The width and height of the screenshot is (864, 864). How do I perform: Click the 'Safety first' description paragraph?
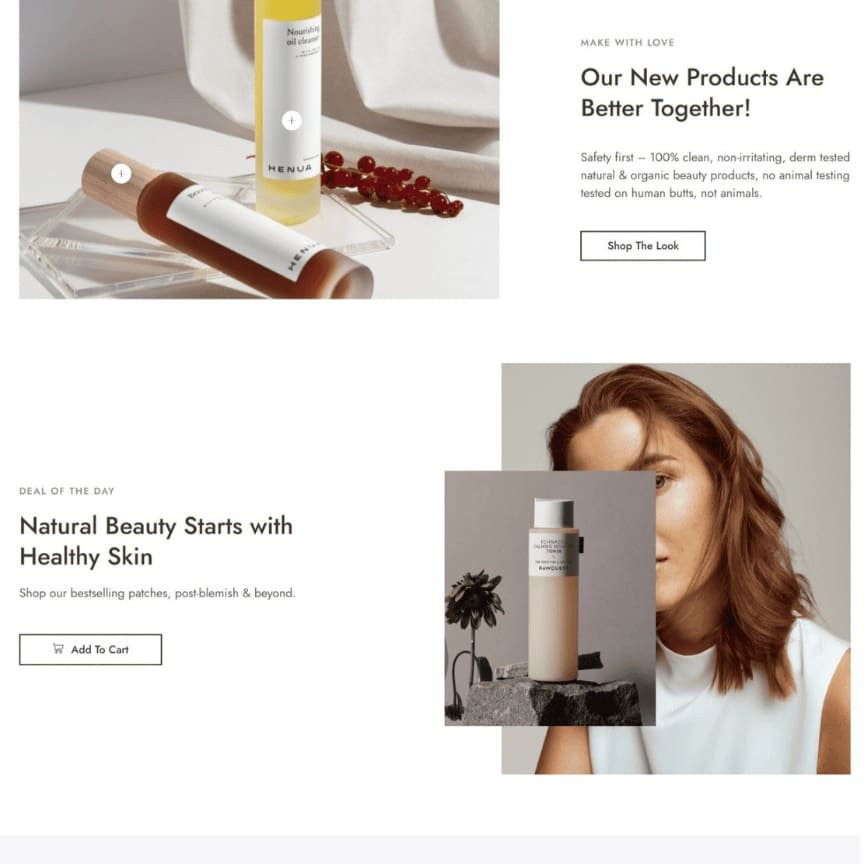tap(715, 175)
